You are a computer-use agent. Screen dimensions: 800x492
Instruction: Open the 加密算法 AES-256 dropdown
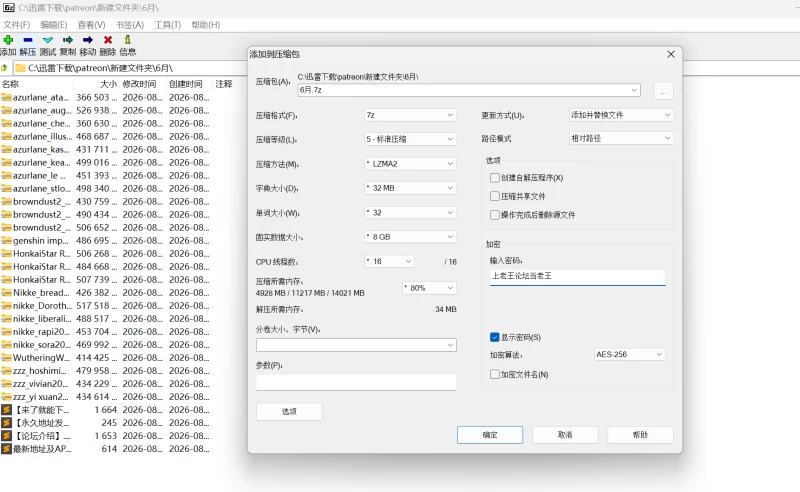point(630,354)
